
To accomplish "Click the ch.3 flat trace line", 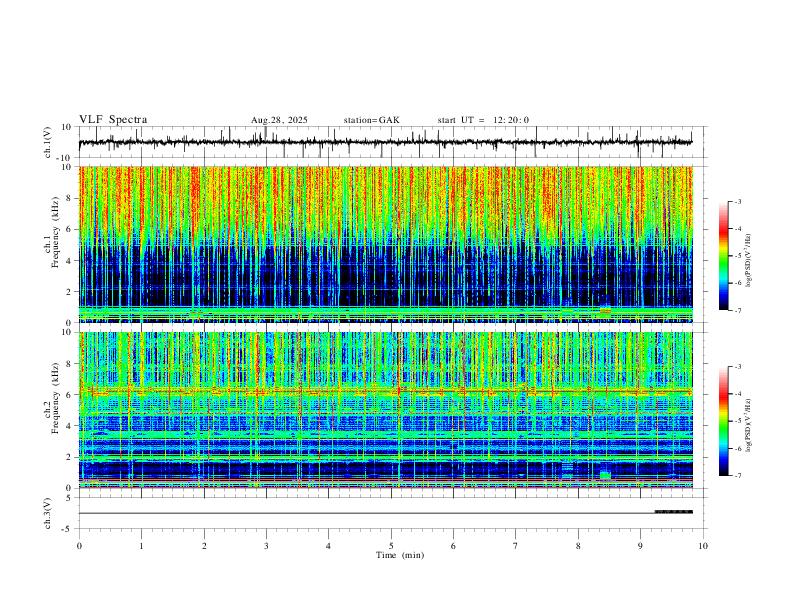I will [366, 514].
